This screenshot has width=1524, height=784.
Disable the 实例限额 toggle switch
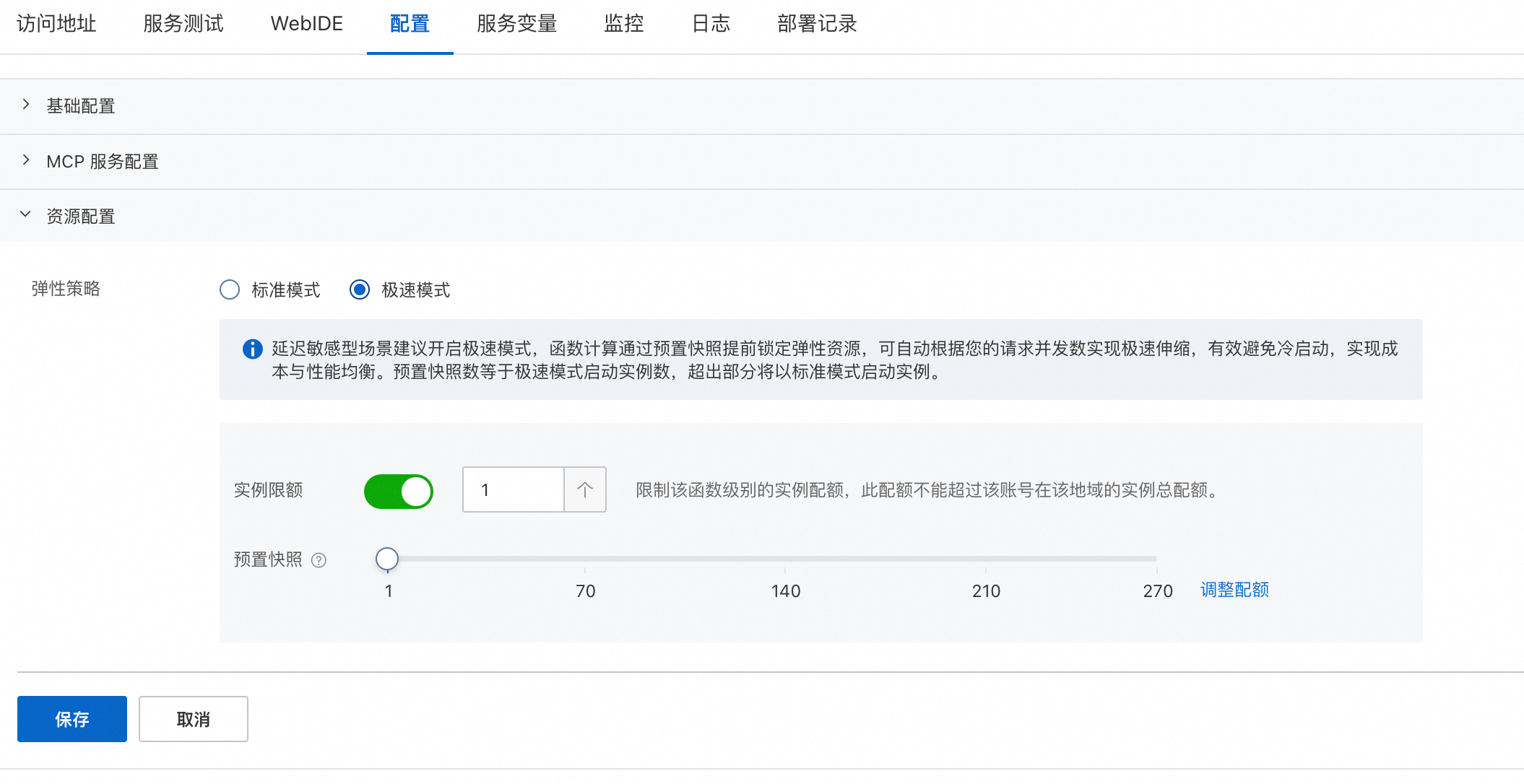click(399, 491)
